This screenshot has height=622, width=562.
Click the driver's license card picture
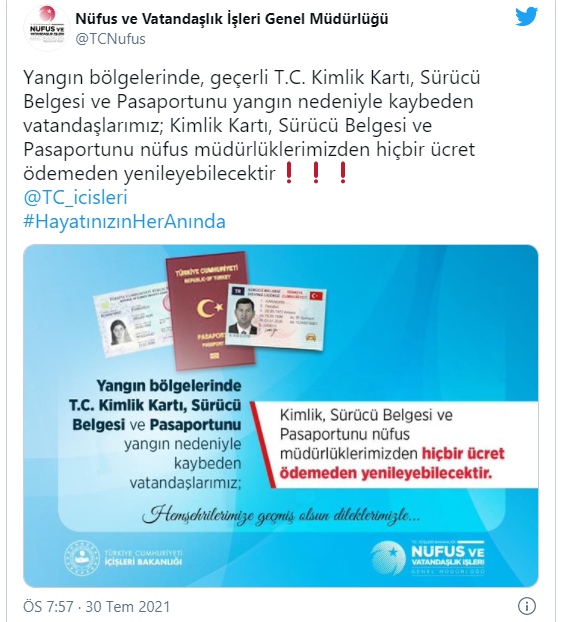pyautogui.click(x=276, y=317)
